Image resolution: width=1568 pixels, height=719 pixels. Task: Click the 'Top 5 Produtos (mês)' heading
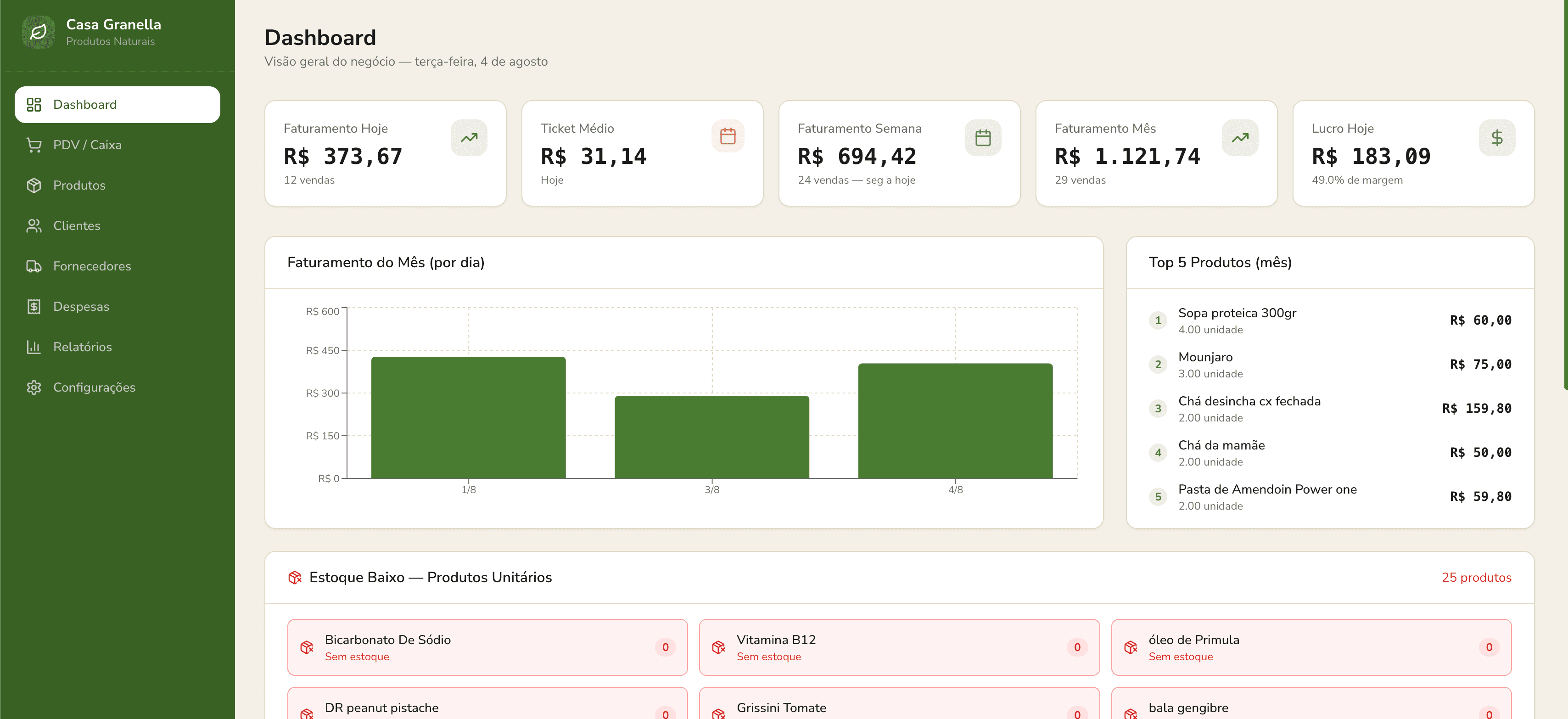[1220, 263]
